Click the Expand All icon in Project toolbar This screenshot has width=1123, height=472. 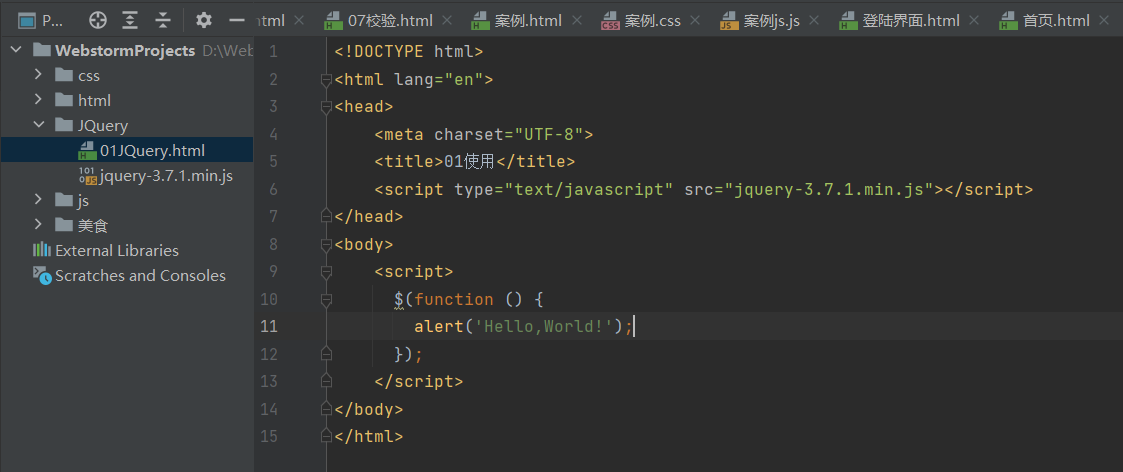click(x=130, y=20)
